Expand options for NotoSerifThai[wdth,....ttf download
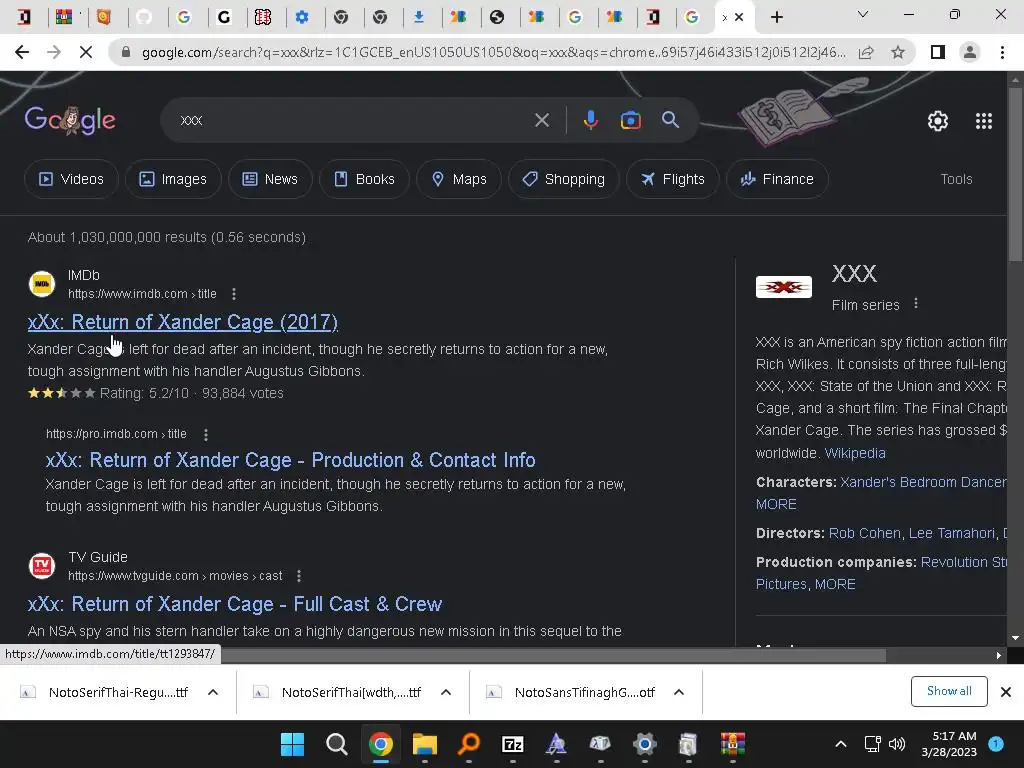 coord(446,692)
